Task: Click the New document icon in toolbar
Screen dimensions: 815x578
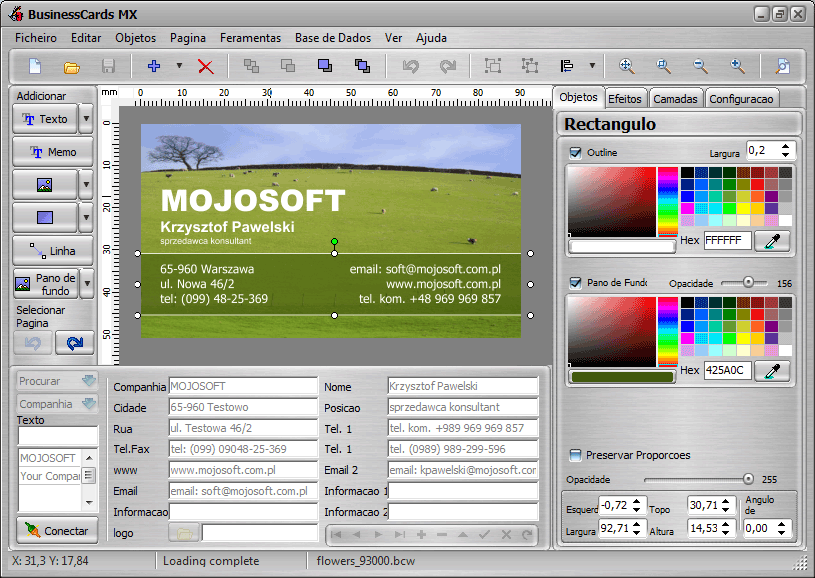Action: point(35,66)
